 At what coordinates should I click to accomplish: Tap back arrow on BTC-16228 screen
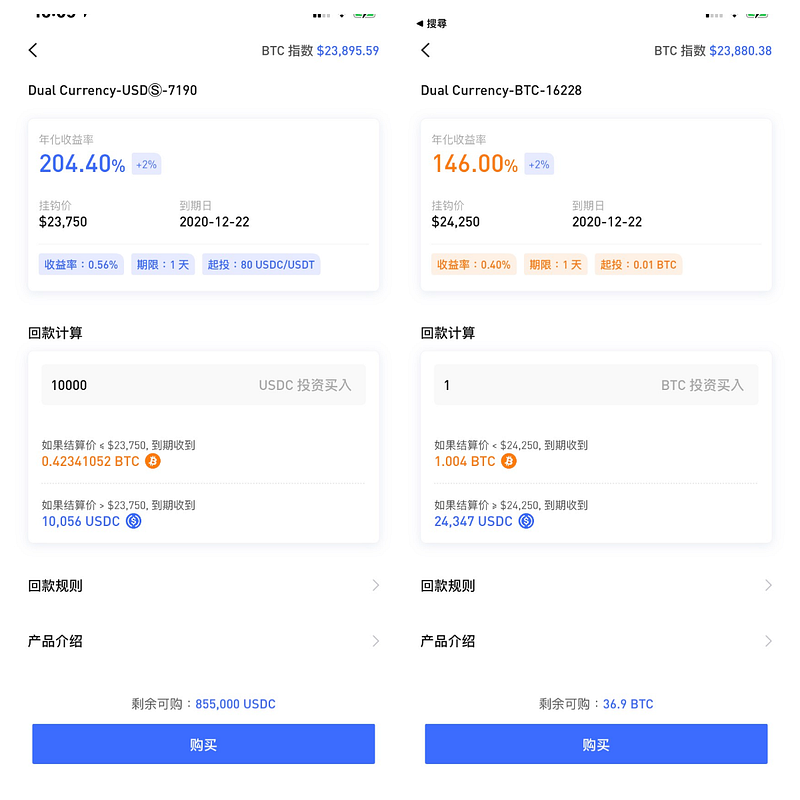tap(426, 50)
